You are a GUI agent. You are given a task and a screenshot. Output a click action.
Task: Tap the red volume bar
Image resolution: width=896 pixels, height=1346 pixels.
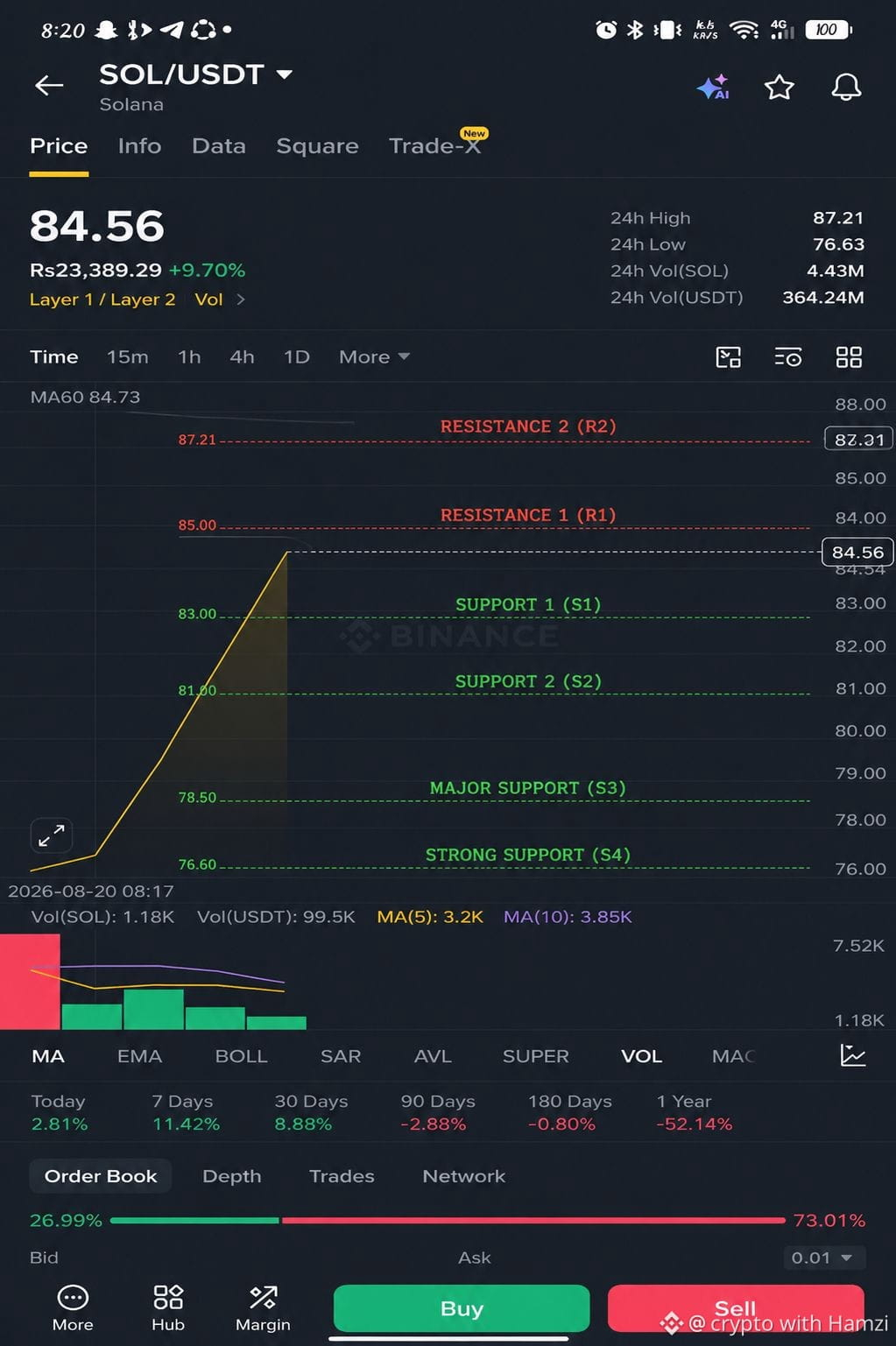30,982
